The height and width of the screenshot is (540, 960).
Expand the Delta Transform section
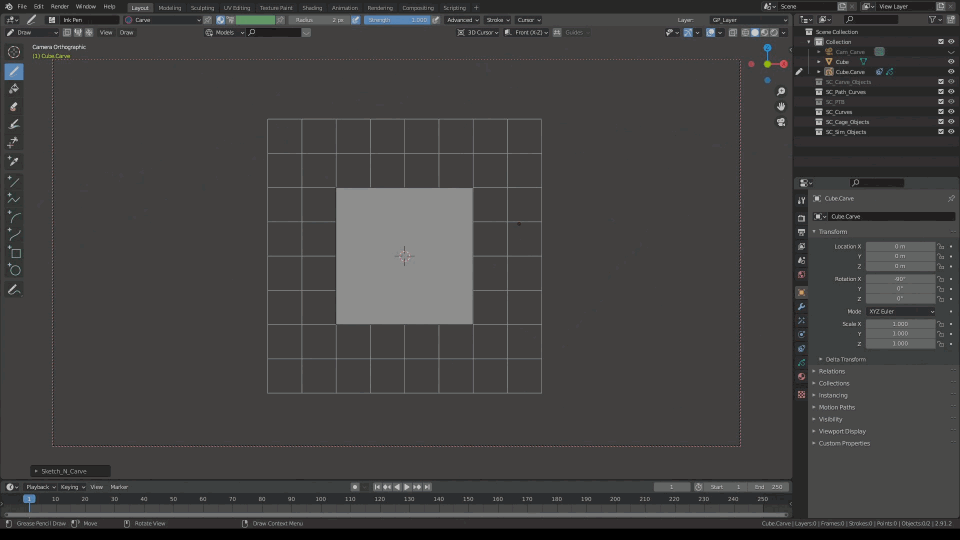pyautogui.click(x=845, y=359)
